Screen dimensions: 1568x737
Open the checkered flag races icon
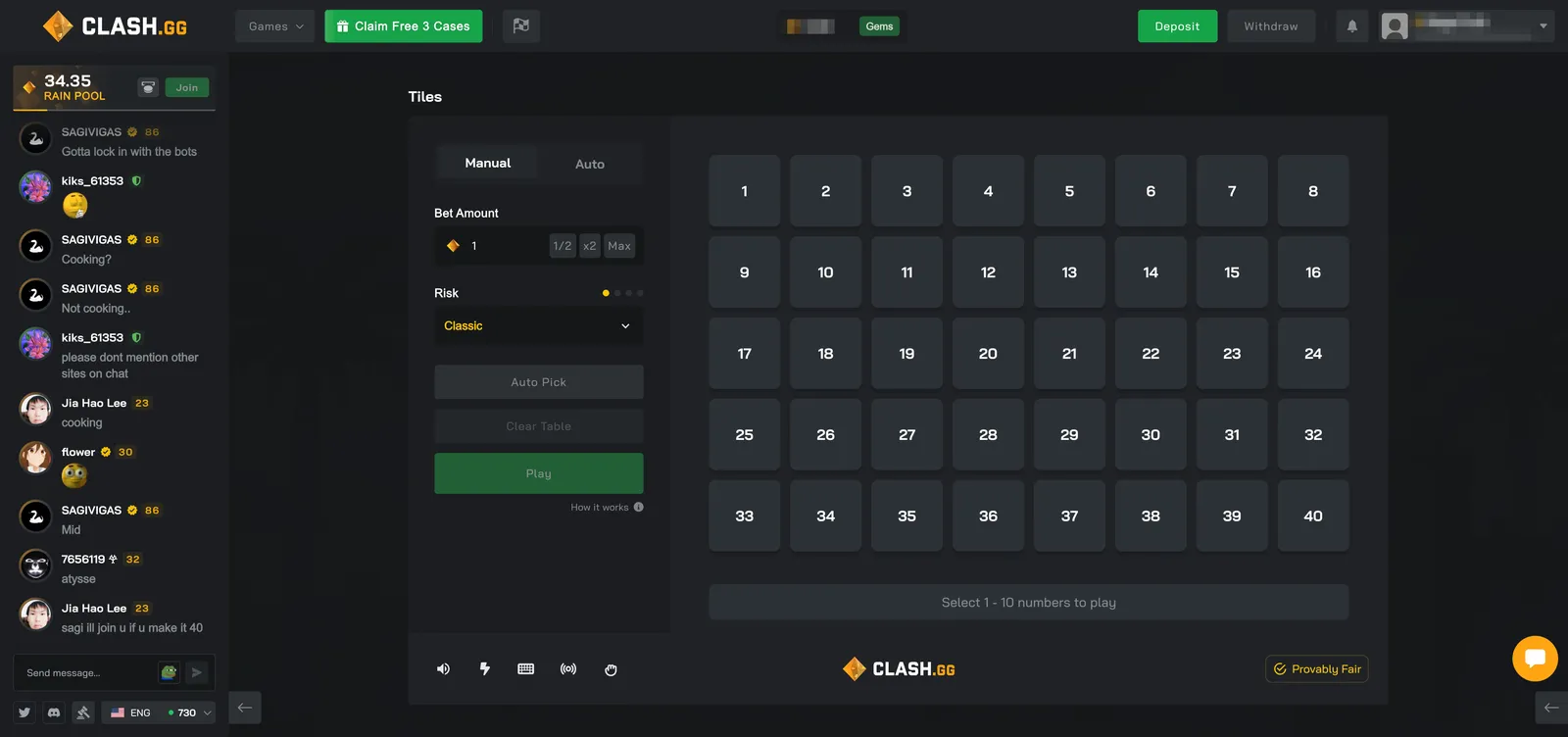tap(521, 26)
